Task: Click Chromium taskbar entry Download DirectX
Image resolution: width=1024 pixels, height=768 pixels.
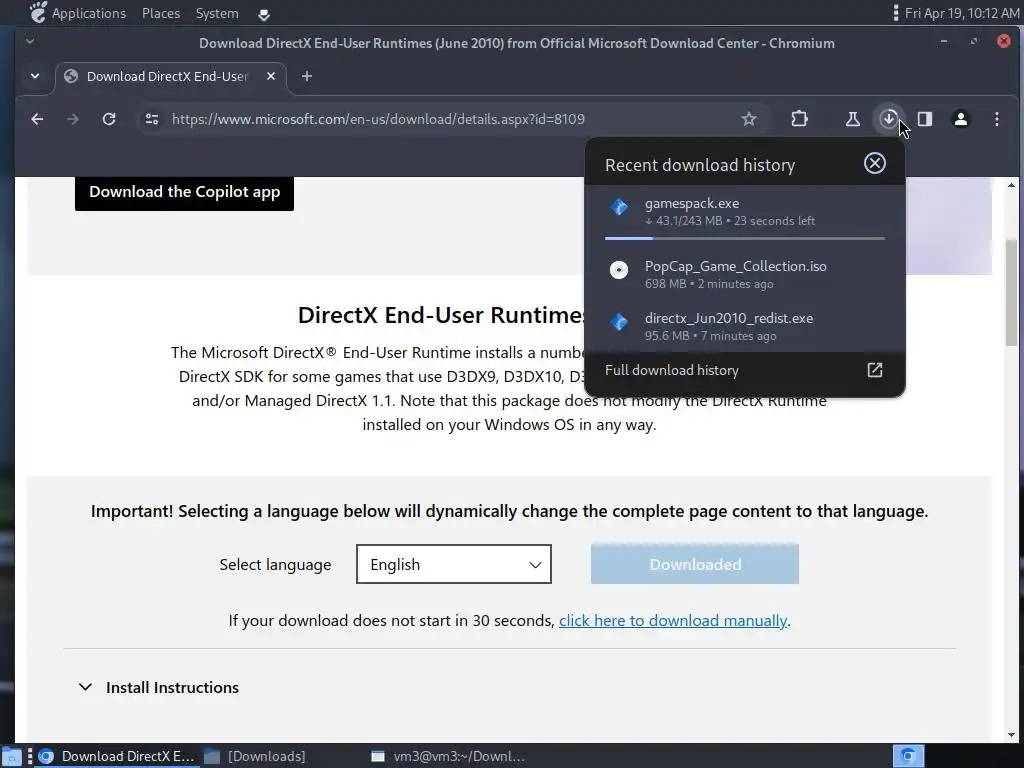Action: (117, 756)
